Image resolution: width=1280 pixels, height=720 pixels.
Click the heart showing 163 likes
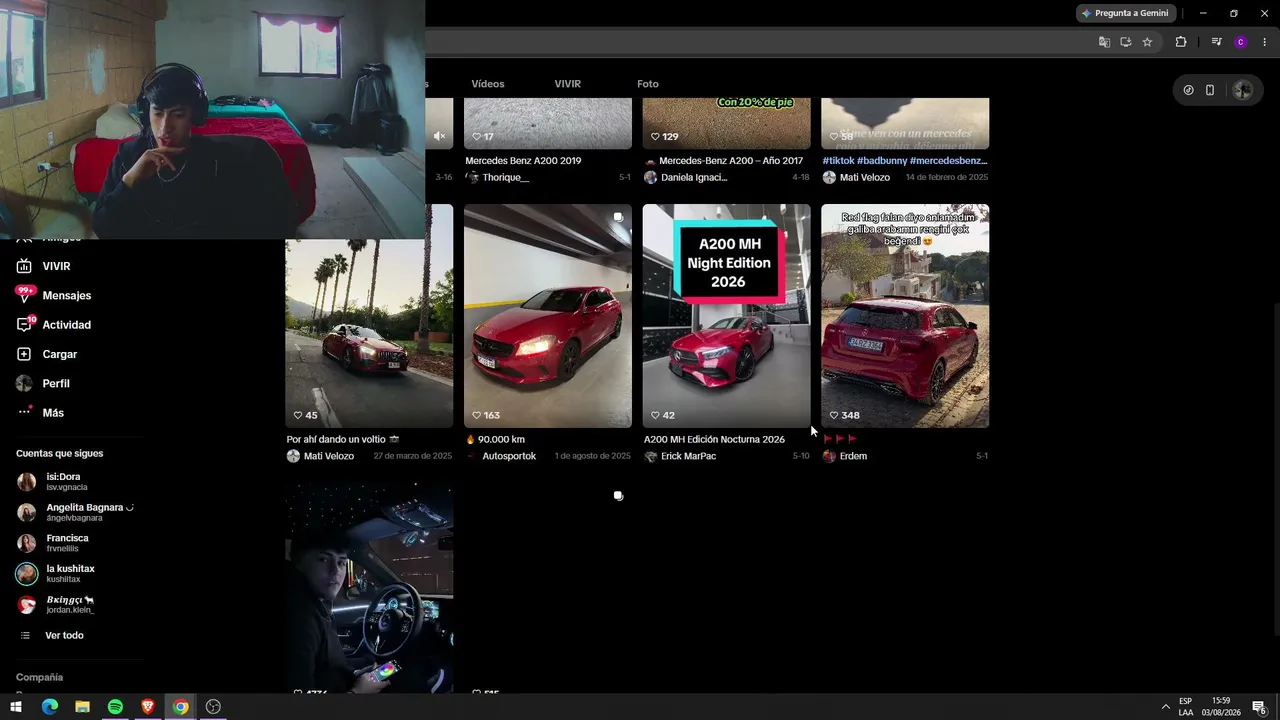pyautogui.click(x=477, y=415)
